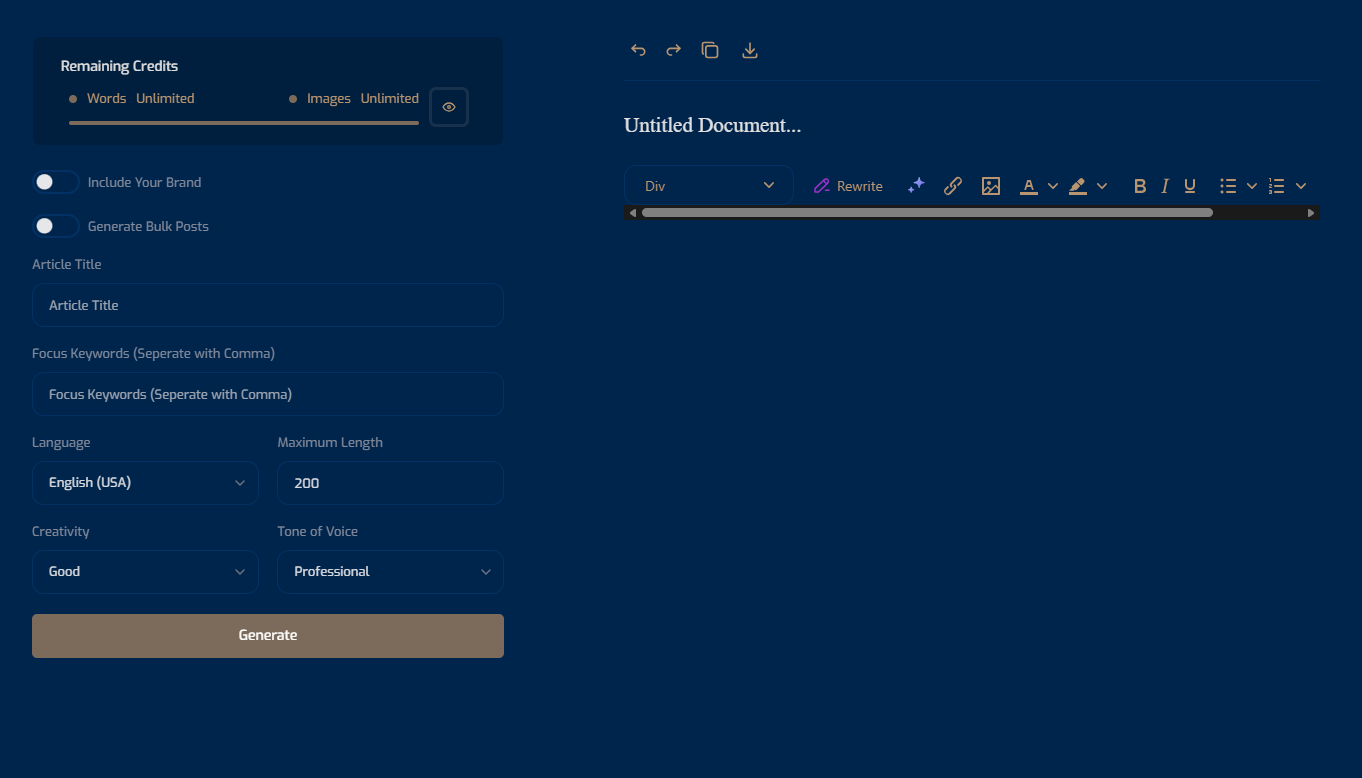Image resolution: width=1362 pixels, height=778 pixels.
Task: Click the redo arrow icon
Action: (674, 50)
